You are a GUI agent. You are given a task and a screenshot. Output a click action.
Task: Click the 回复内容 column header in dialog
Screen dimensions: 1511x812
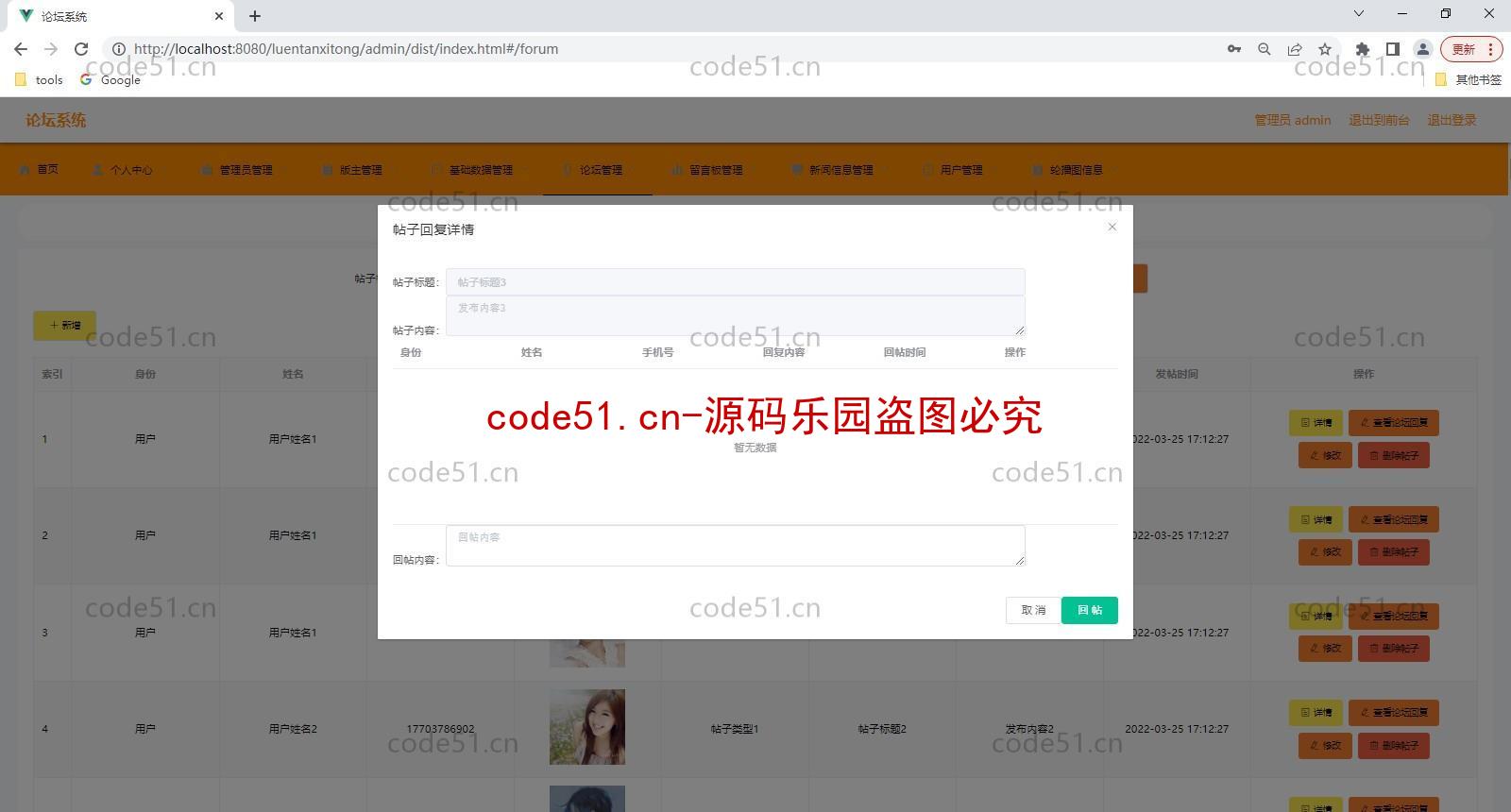(x=784, y=352)
